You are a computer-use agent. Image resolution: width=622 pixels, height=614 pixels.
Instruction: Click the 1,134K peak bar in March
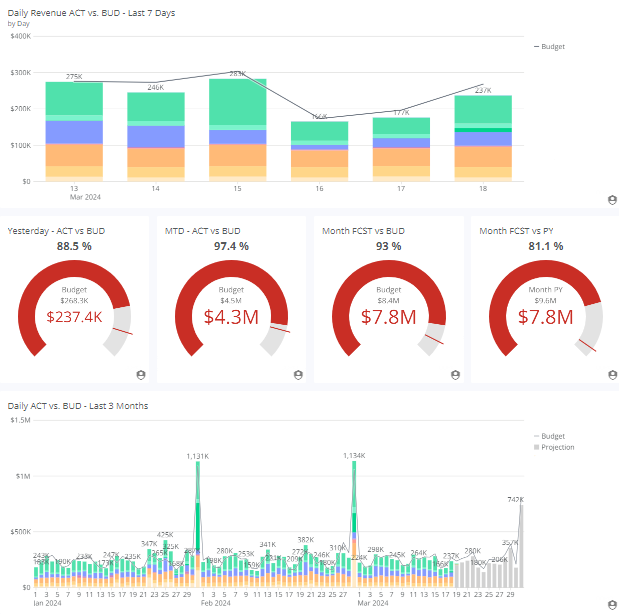coord(354,520)
